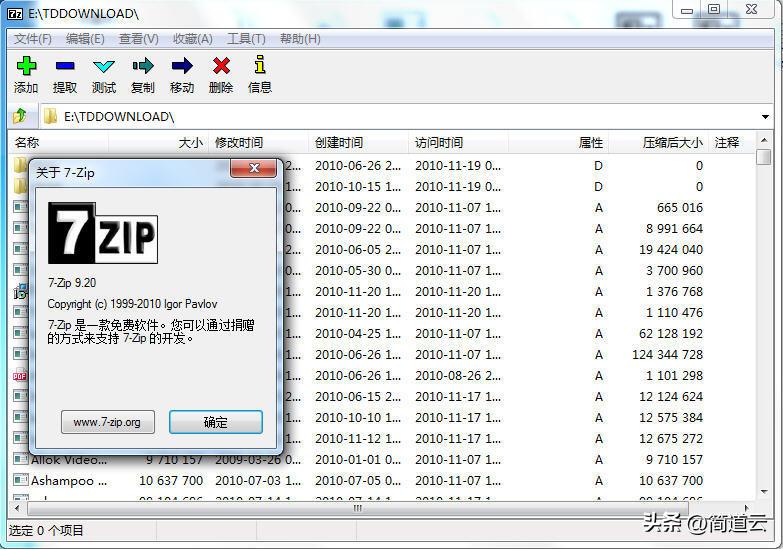Click the vertical scrollbar up arrow
The image size is (783, 549).
tap(764, 140)
